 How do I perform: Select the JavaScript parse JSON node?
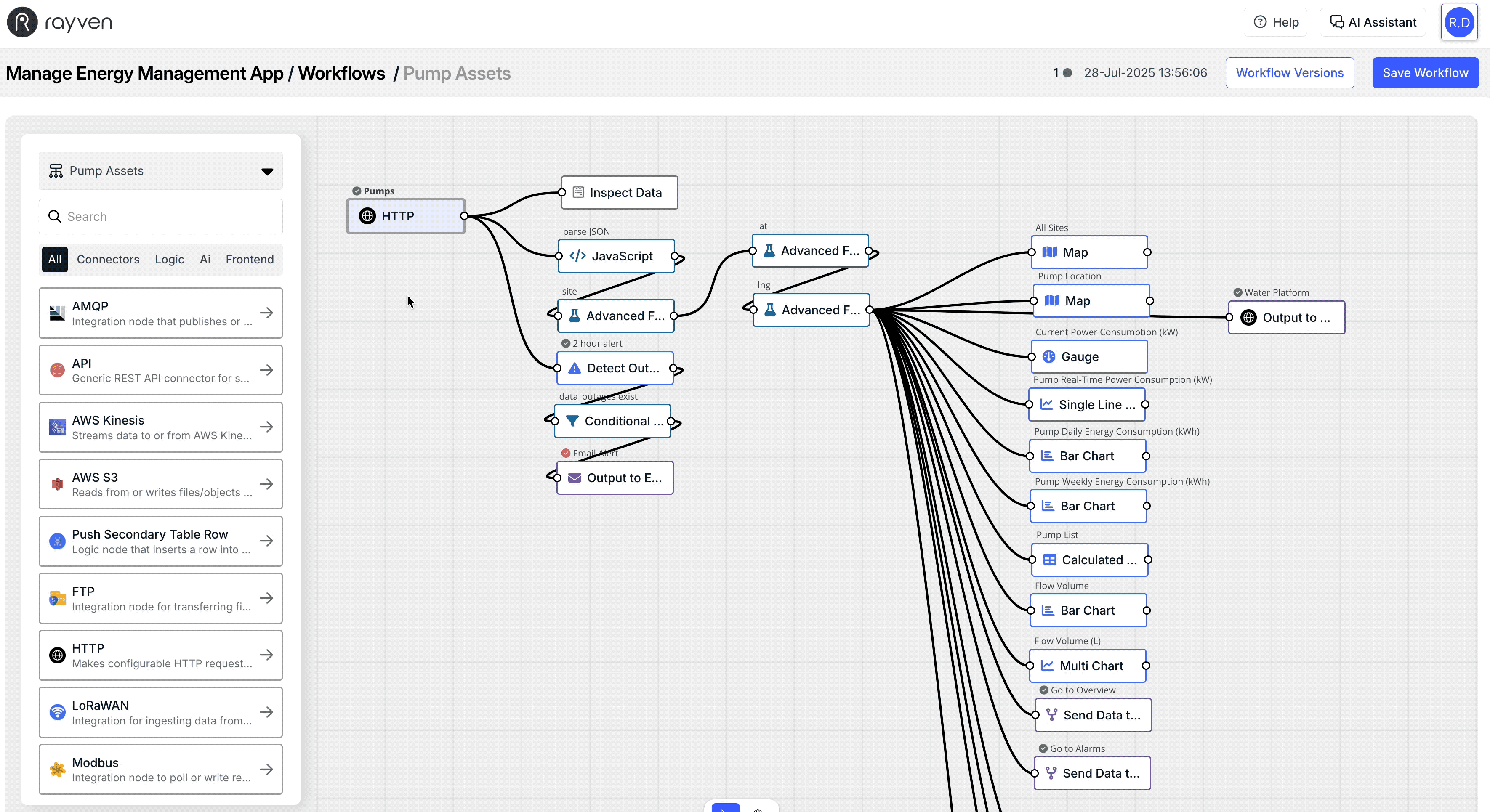616,256
